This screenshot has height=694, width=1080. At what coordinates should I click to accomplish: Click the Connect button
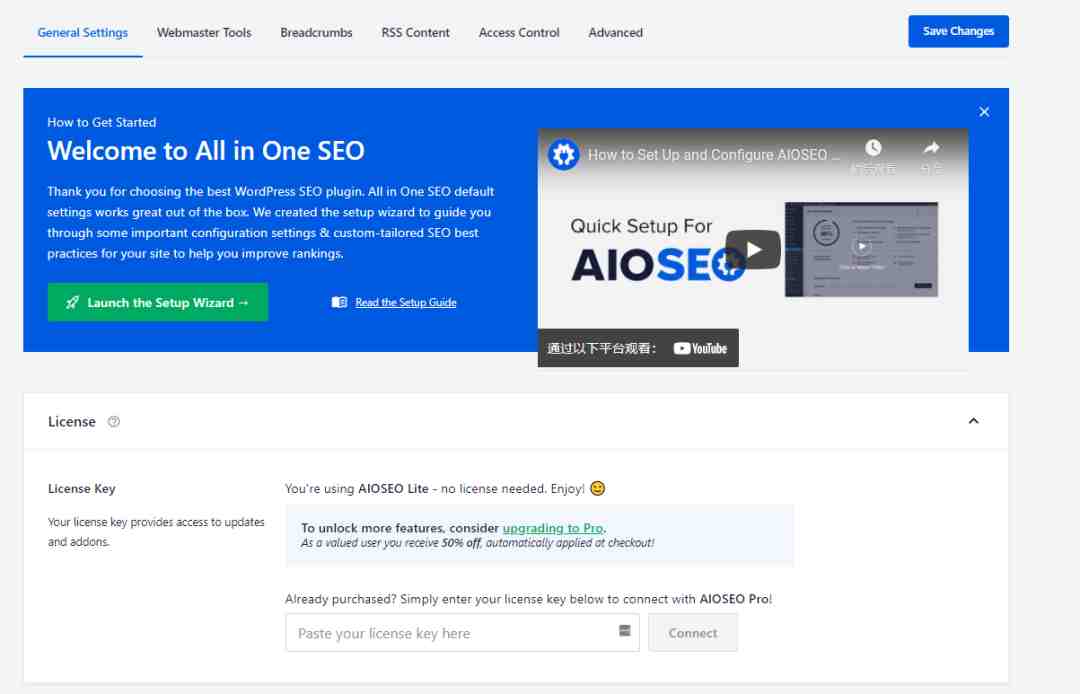[x=692, y=633]
